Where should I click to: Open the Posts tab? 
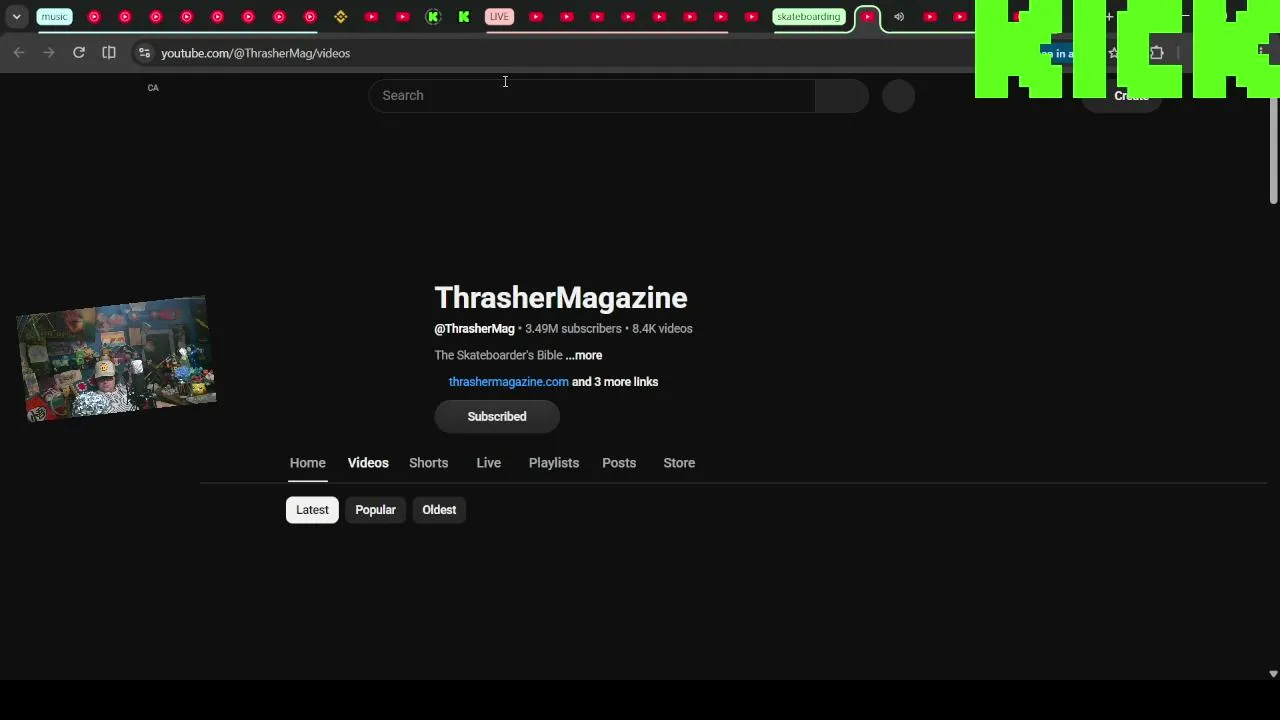[619, 463]
